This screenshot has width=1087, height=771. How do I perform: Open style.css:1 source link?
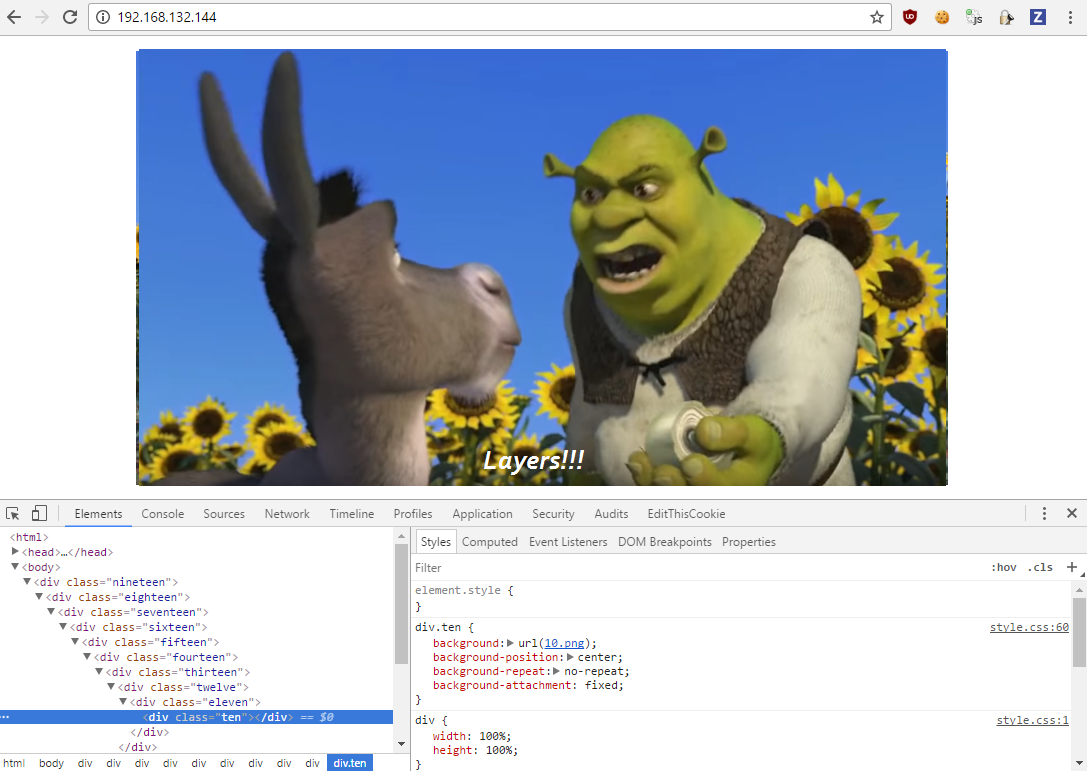1032,720
